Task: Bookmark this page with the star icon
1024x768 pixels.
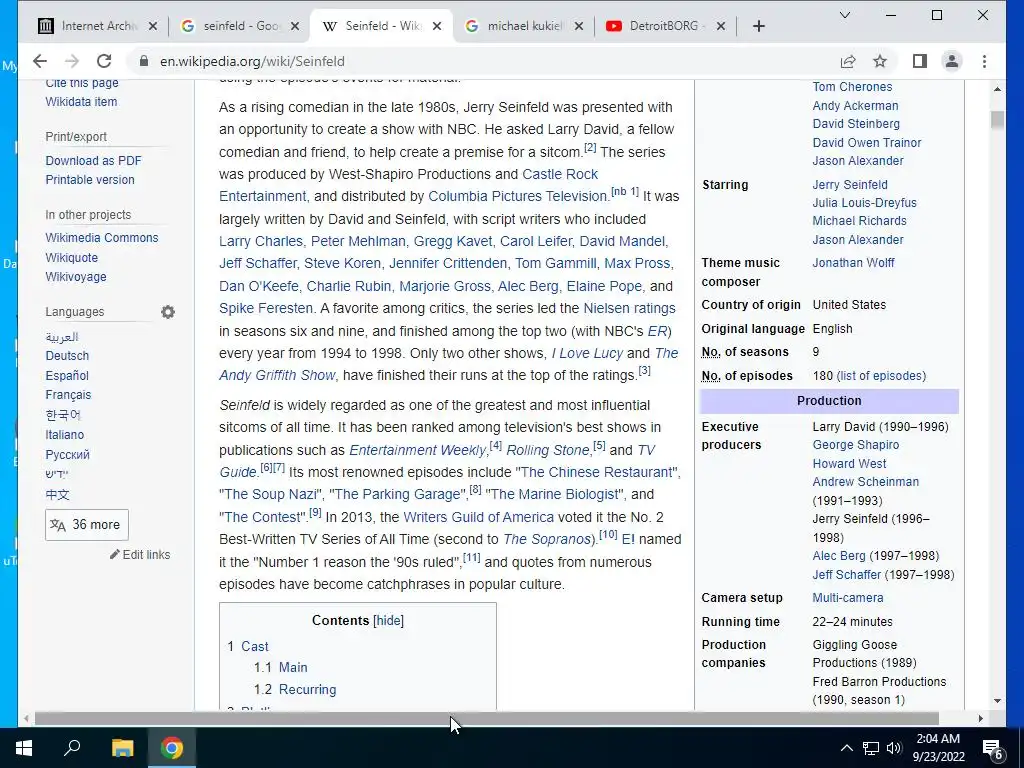Action: click(x=880, y=61)
